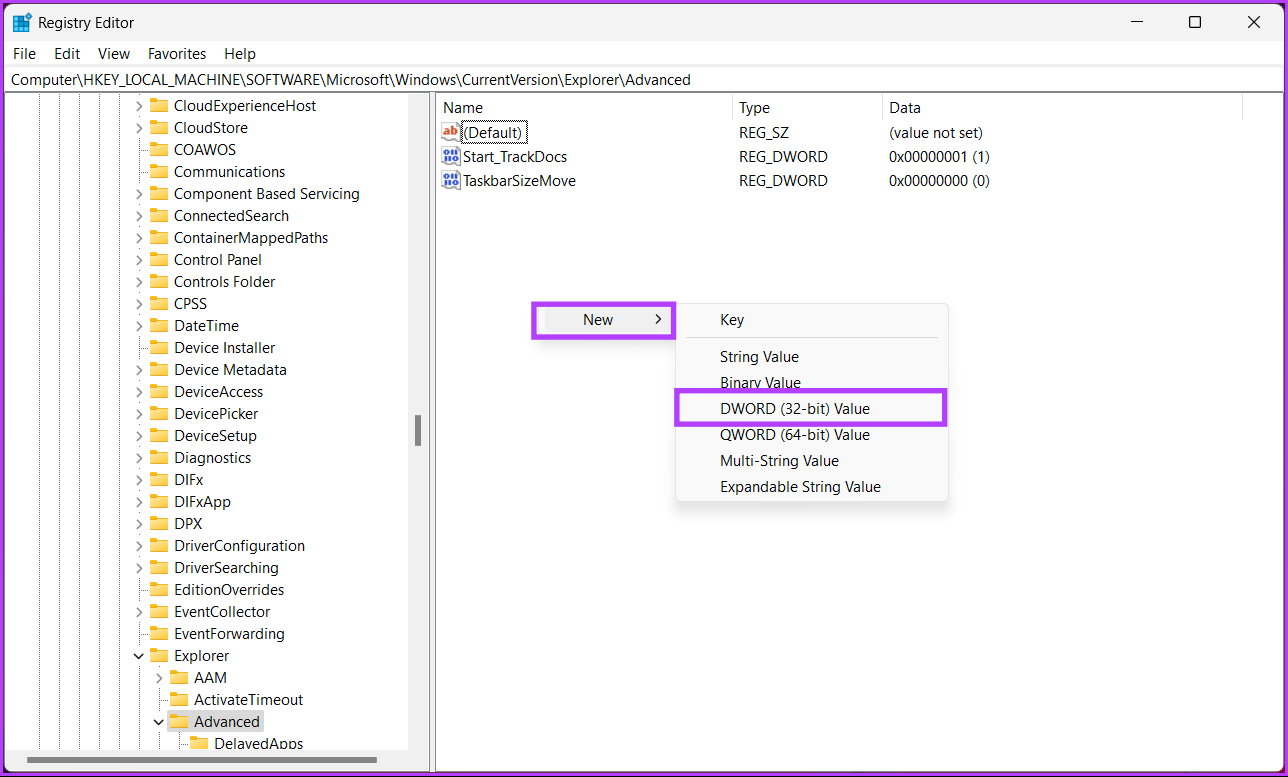
Task: Select the EventForwarding tree key
Action: click(229, 634)
